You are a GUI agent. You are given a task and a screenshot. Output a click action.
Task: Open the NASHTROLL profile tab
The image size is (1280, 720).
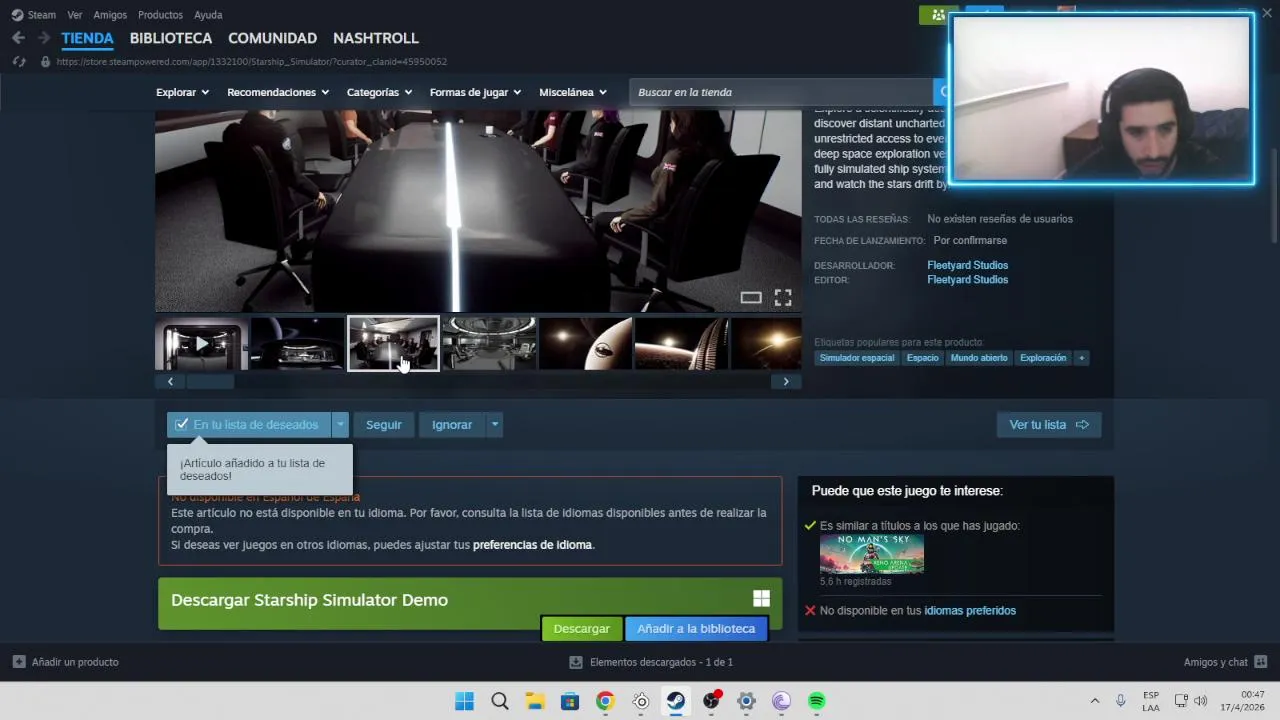[376, 38]
